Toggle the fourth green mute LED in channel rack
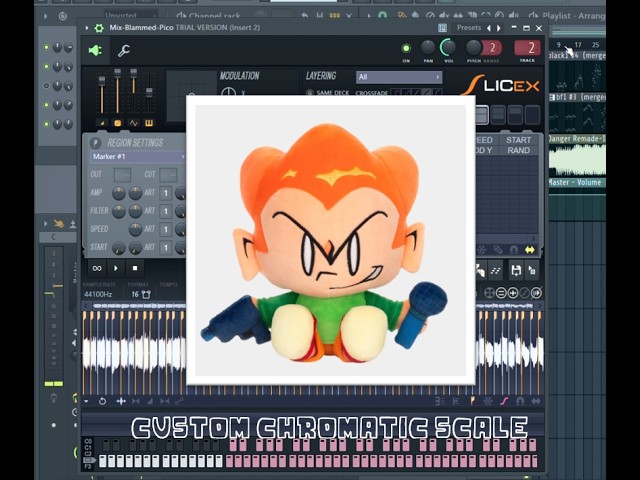Screen dimensions: 640x480 pos(47,105)
